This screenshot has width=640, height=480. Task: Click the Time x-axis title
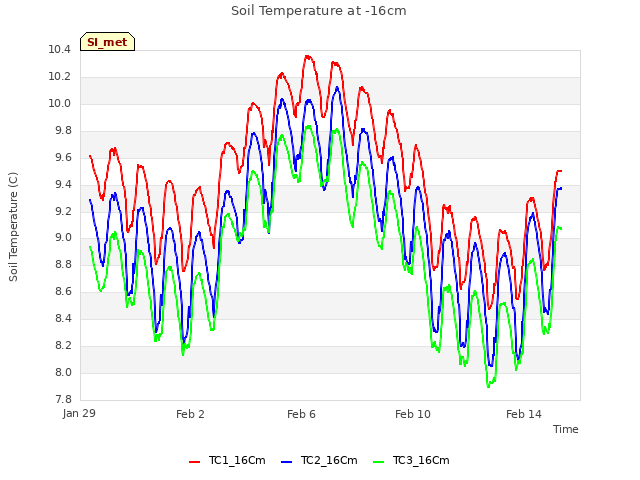pyautogui.click(x=566, y=429)
